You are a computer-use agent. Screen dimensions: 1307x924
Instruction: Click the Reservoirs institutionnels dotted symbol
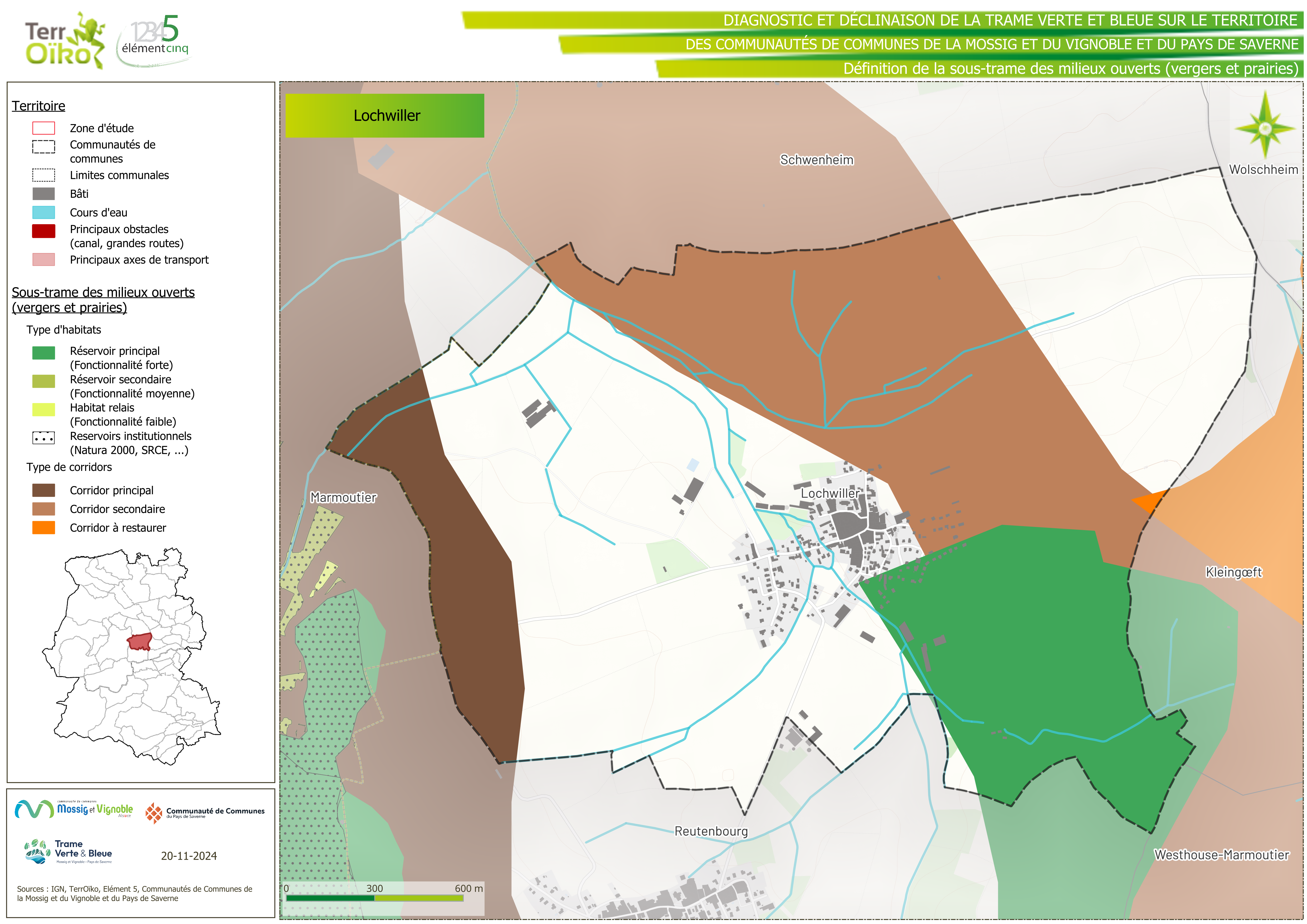pyautogui.click(x=43, y=438)
